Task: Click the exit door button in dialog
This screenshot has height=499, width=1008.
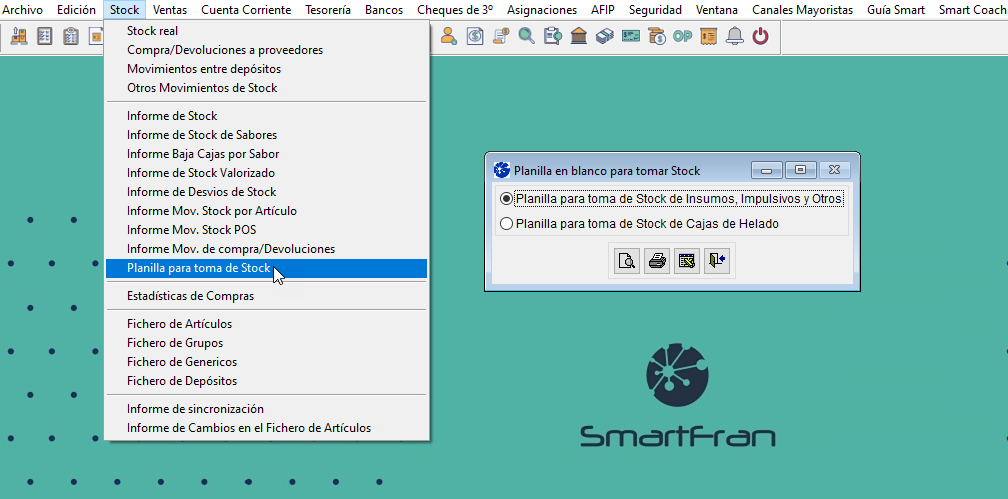Action: [717, 261]
